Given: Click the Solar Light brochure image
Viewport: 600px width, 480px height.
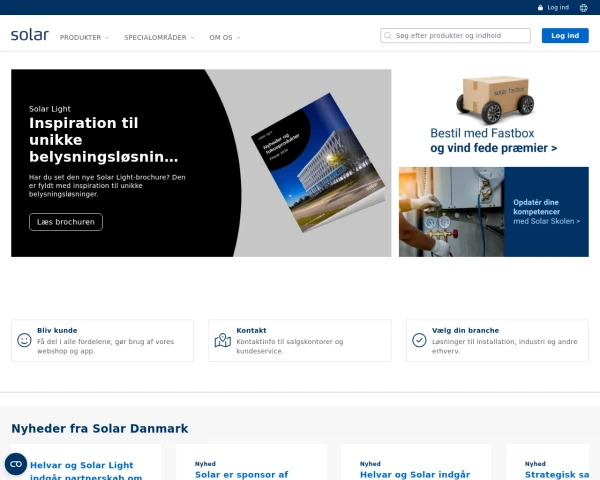Looking at the screenshot, I should (318, 162).
